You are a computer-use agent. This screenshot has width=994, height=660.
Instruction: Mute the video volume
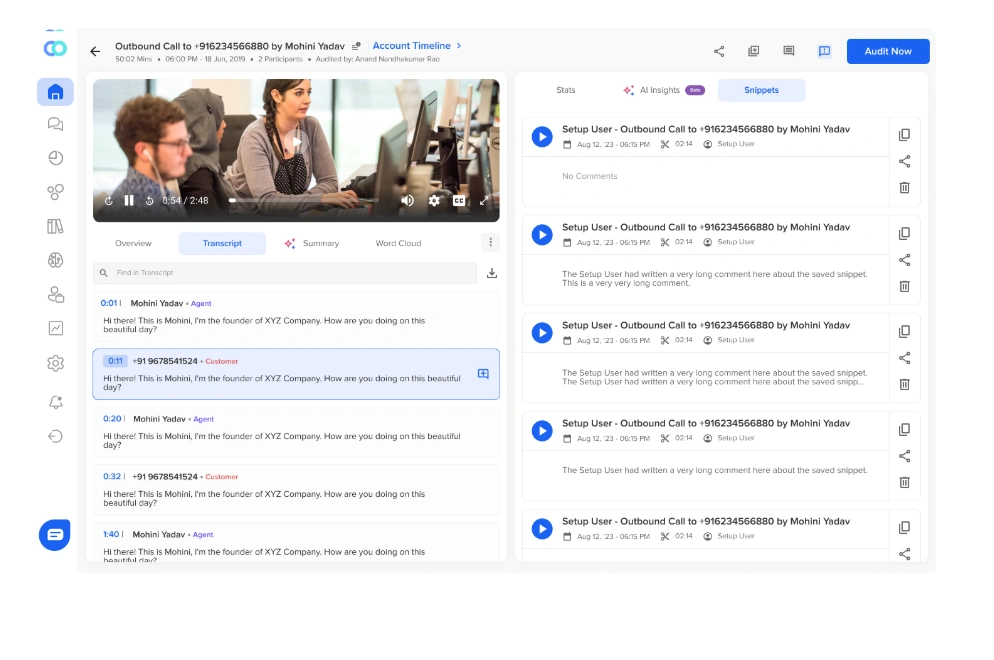pos(408,200)
